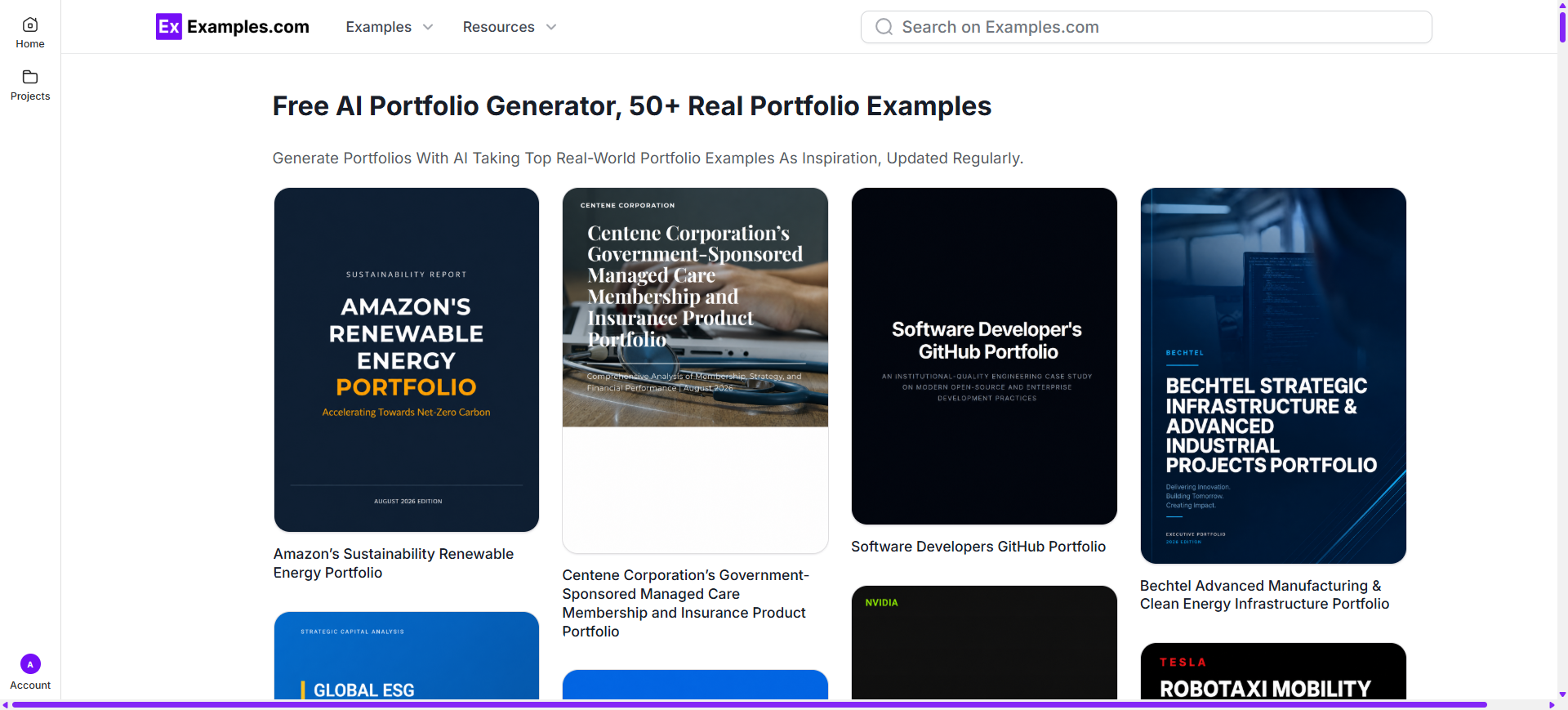
Task: Click the search magnifier icon
Action: click(884, 27)
